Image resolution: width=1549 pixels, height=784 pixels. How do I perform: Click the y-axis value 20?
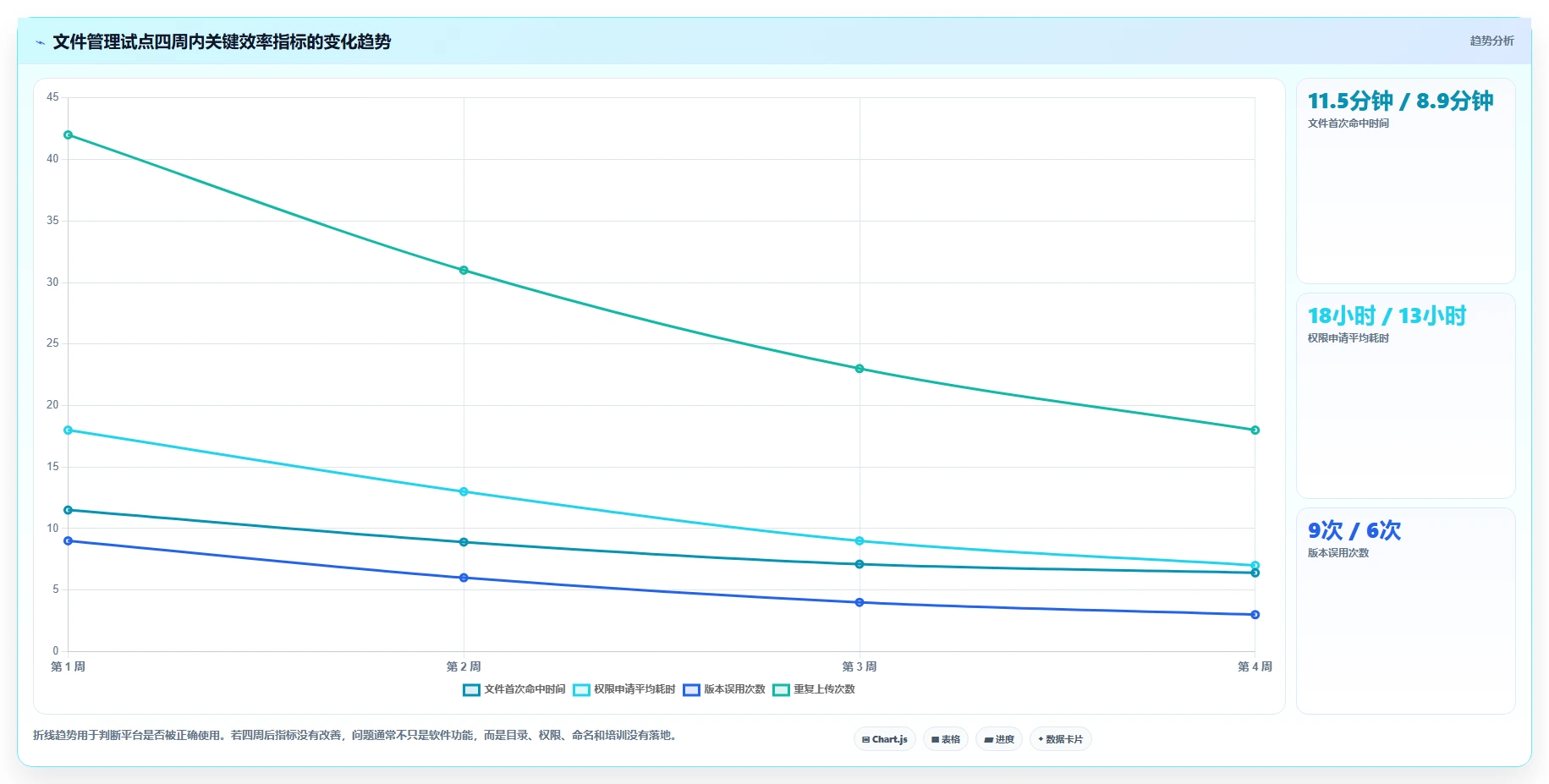point(52,405)
